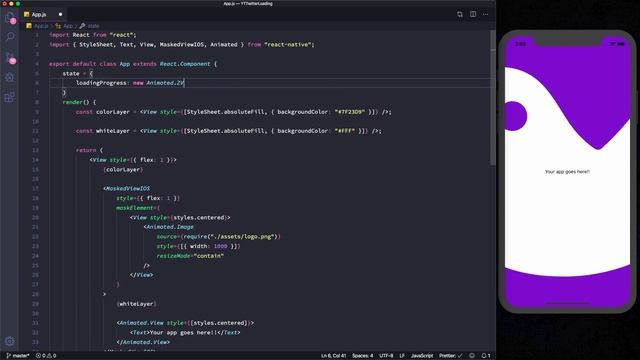Click the feedback smiley icon in the status bar

[472, 356]
